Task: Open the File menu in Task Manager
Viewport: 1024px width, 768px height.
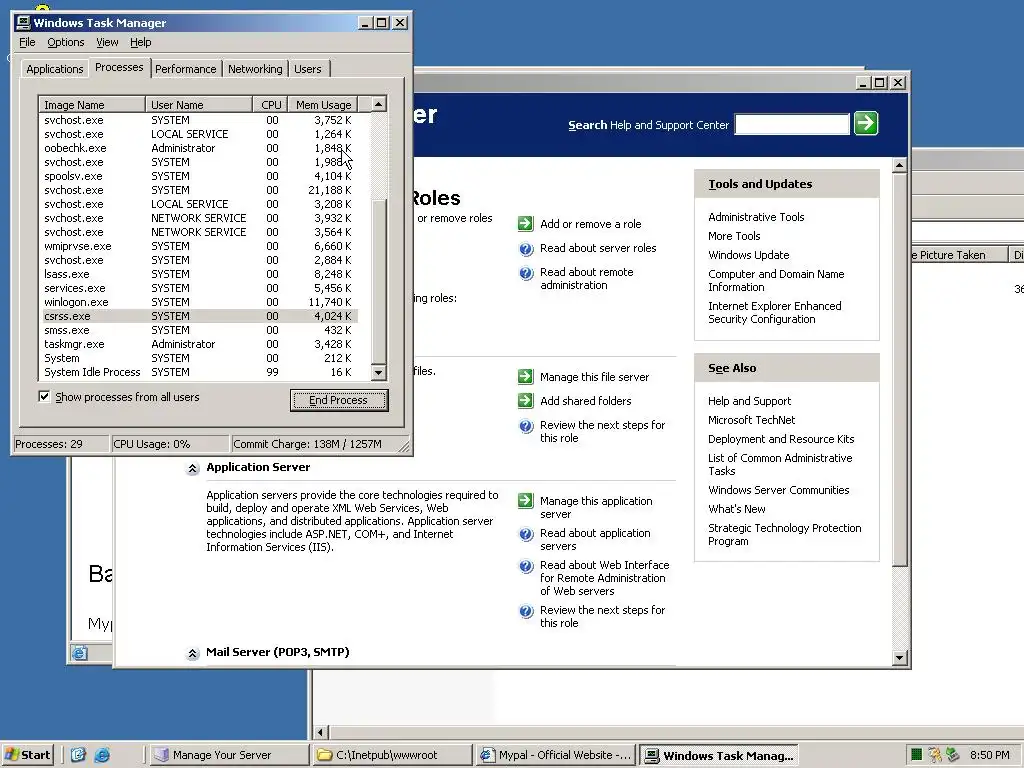Action: tap(27, 42)
